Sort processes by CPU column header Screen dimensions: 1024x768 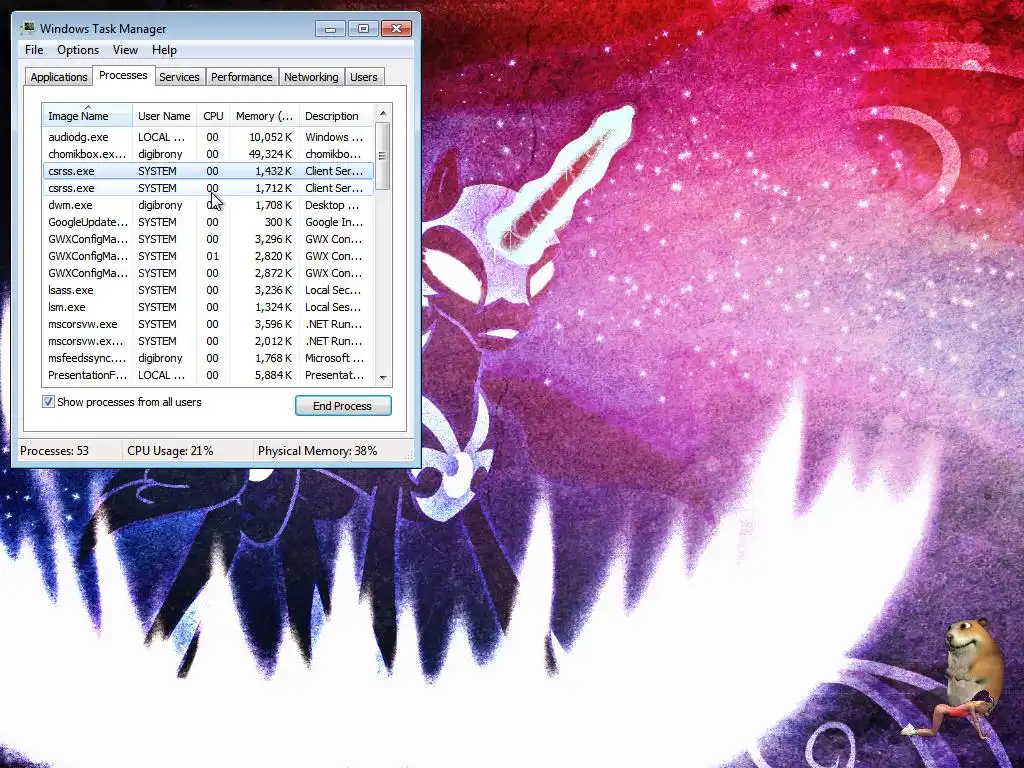(213, 116)
